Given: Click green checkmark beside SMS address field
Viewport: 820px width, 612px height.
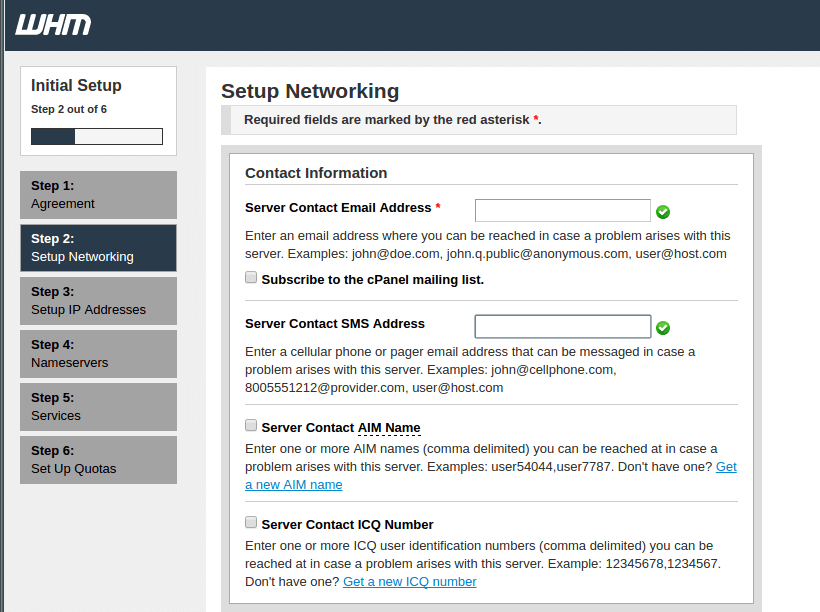Looking at the screenshot, I should [663, 328].
